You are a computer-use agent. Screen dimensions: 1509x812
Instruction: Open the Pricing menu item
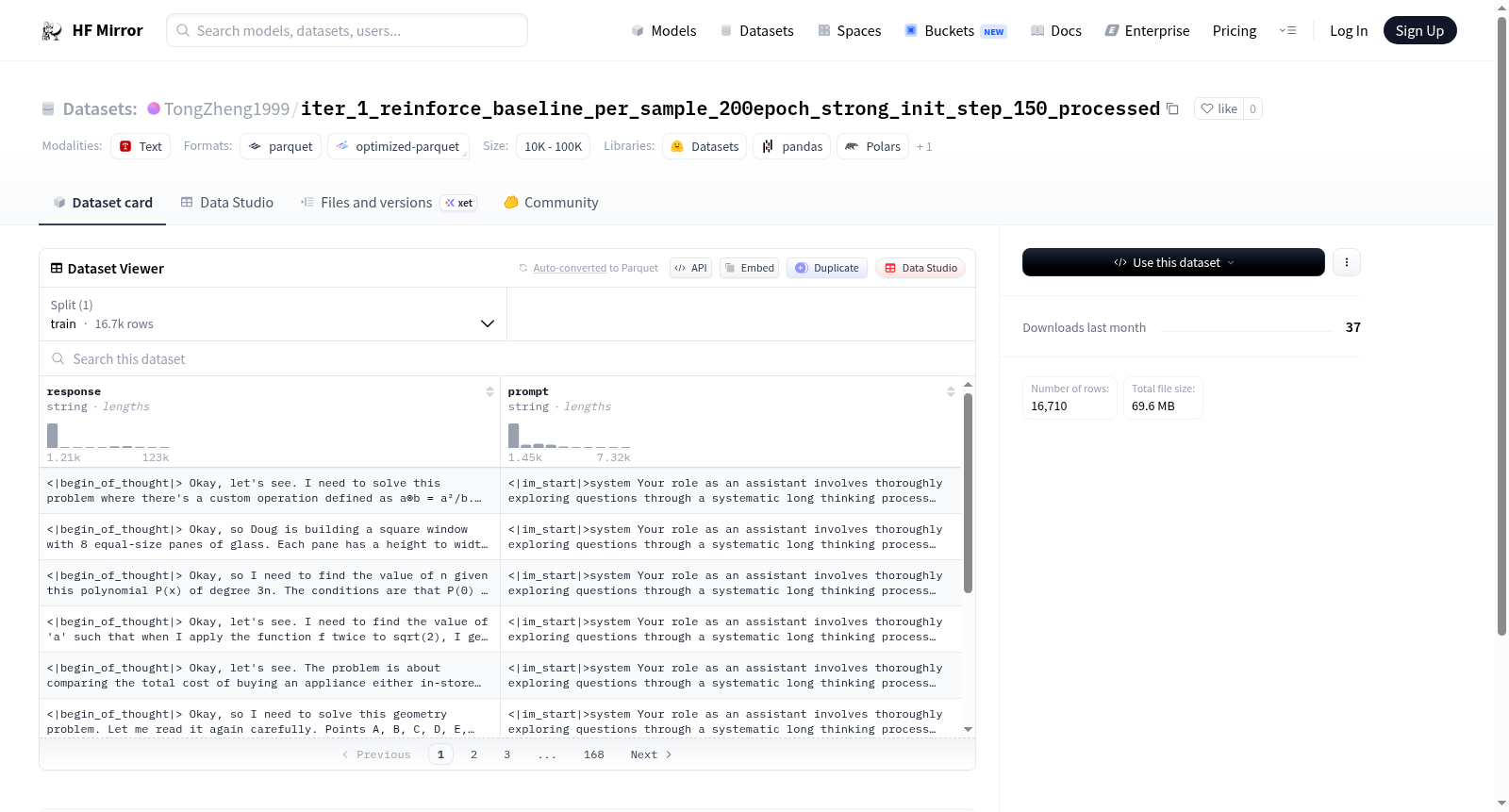pos(1235,31)
